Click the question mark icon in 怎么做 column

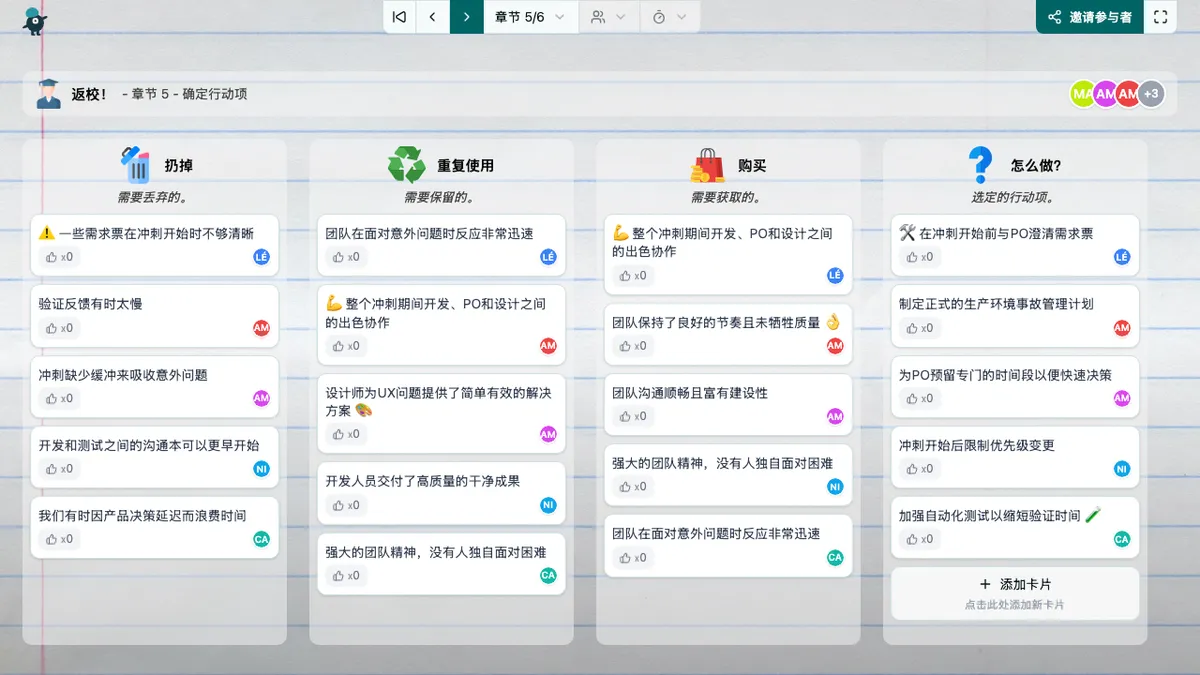980,164
